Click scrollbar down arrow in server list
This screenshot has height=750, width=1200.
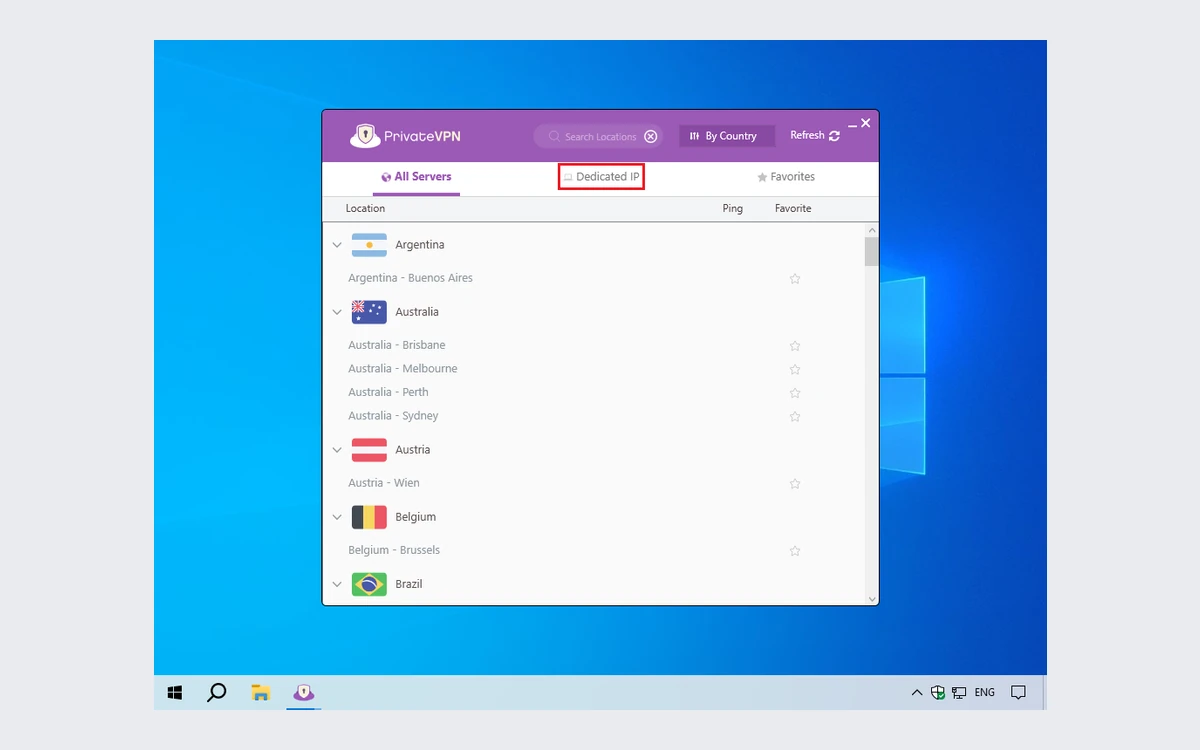click(x=872, y=599)
